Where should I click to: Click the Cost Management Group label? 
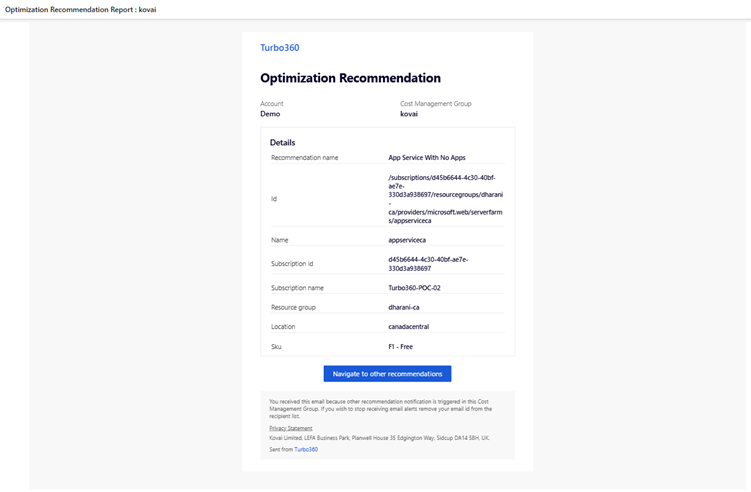point(435,103)
